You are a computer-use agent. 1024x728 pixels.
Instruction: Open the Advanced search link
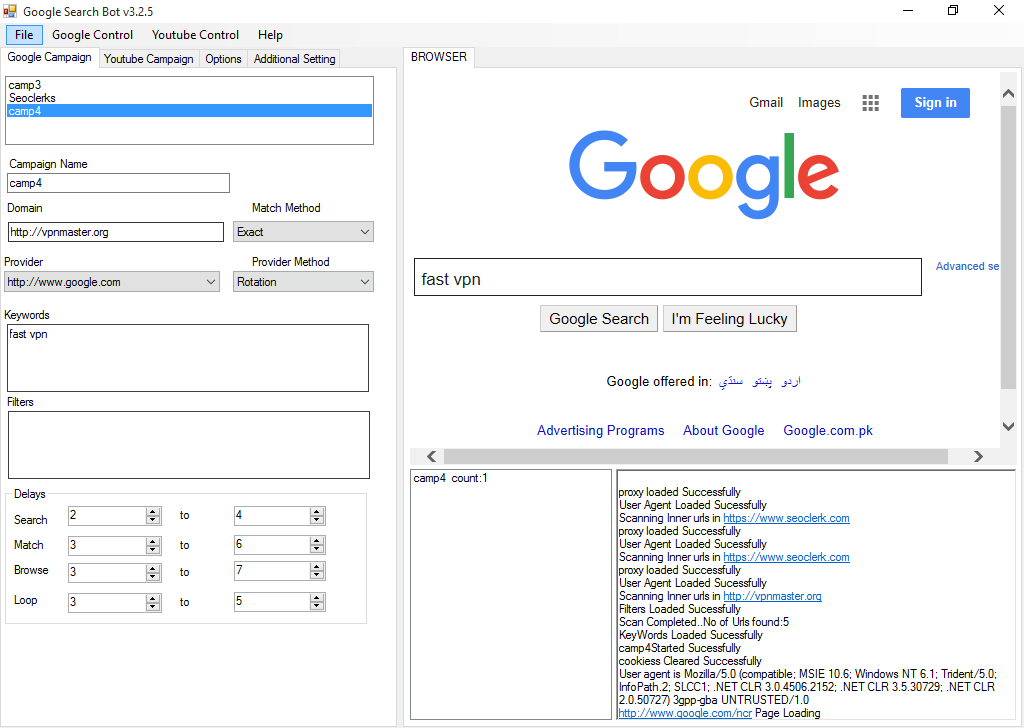pos(967,266)
